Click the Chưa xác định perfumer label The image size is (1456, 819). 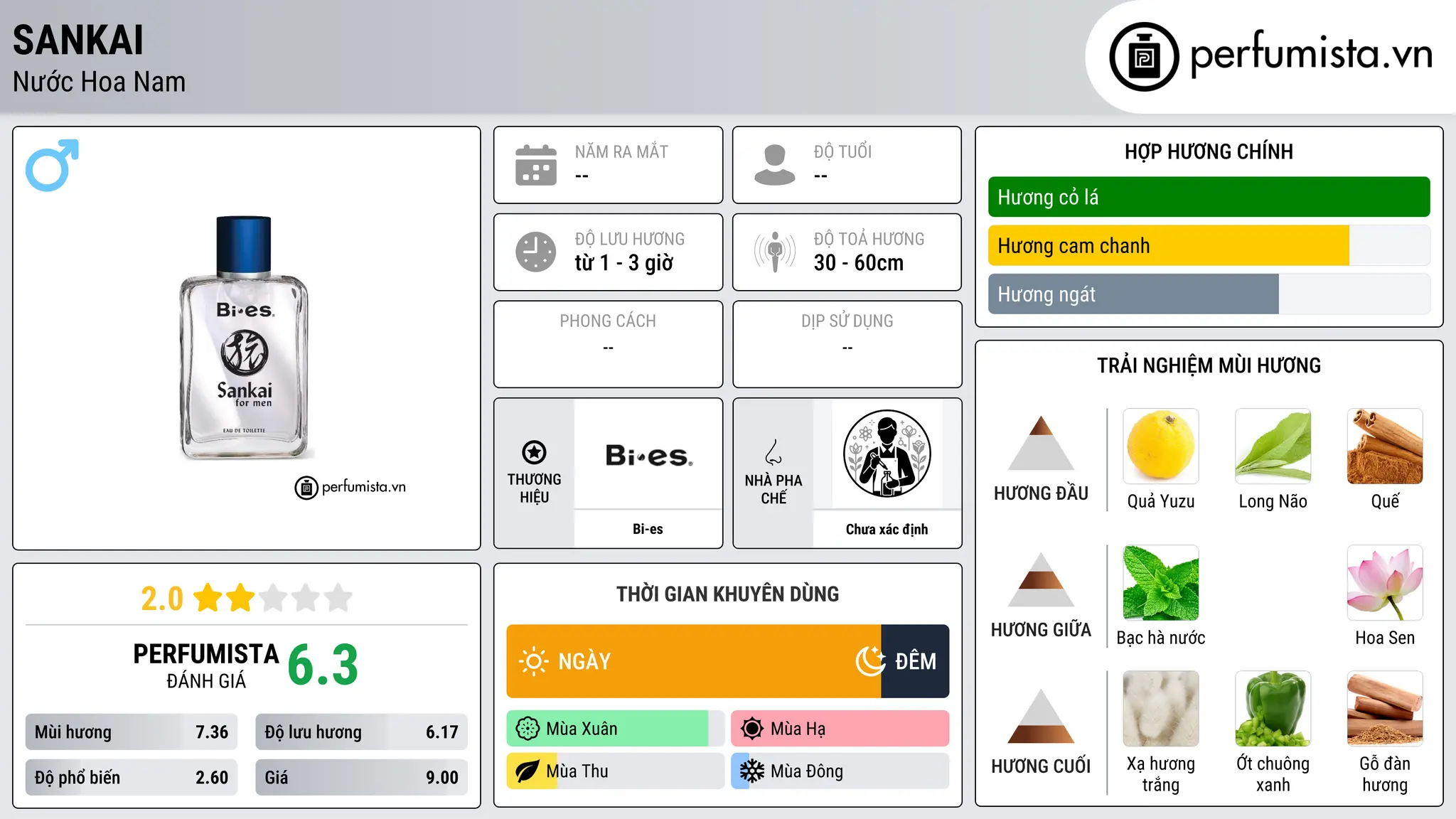tap(887, 529)
